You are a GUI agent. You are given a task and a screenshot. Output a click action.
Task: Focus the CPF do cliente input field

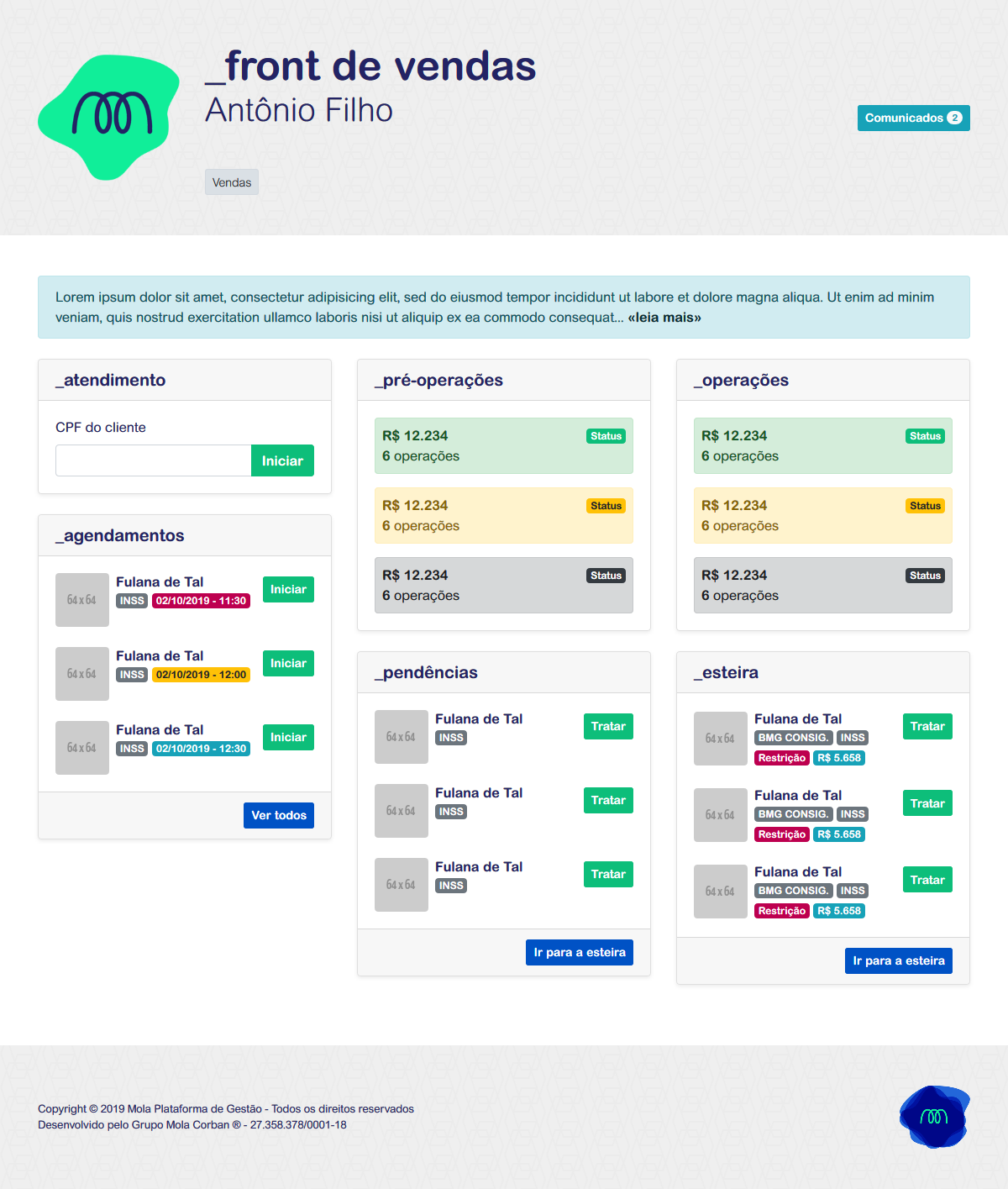point(154,460)
